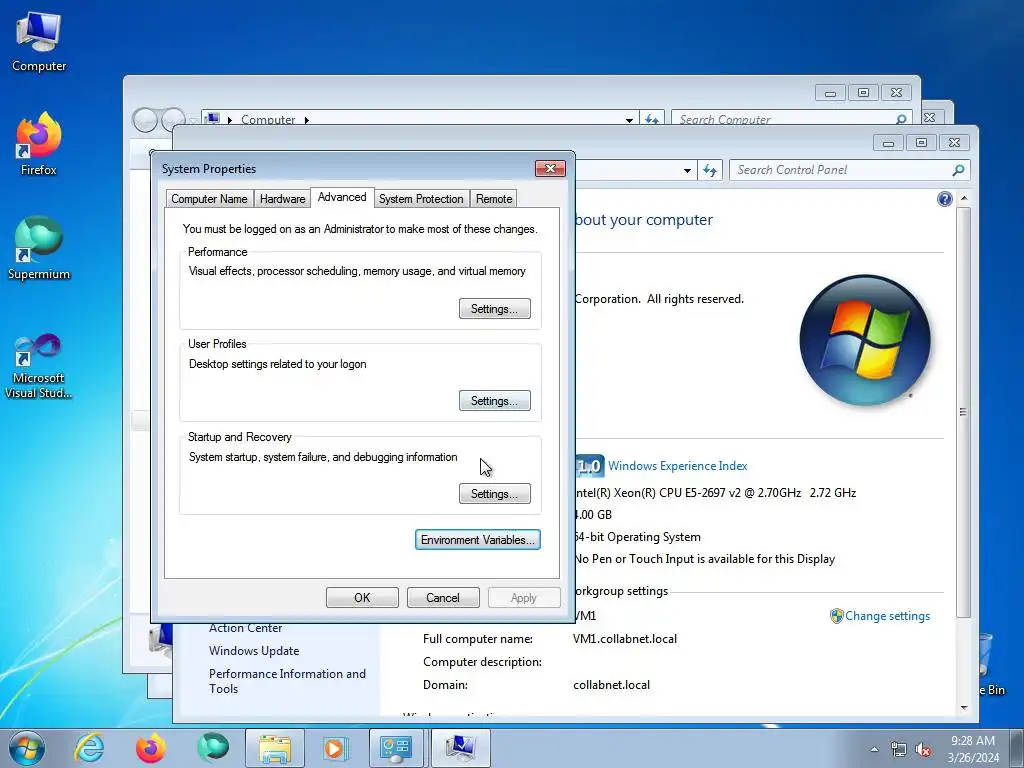The width and height of the screenshot is (1024, 768).
Task: Click scroll up arrow in Control Panel
Action: coord(964,199)
